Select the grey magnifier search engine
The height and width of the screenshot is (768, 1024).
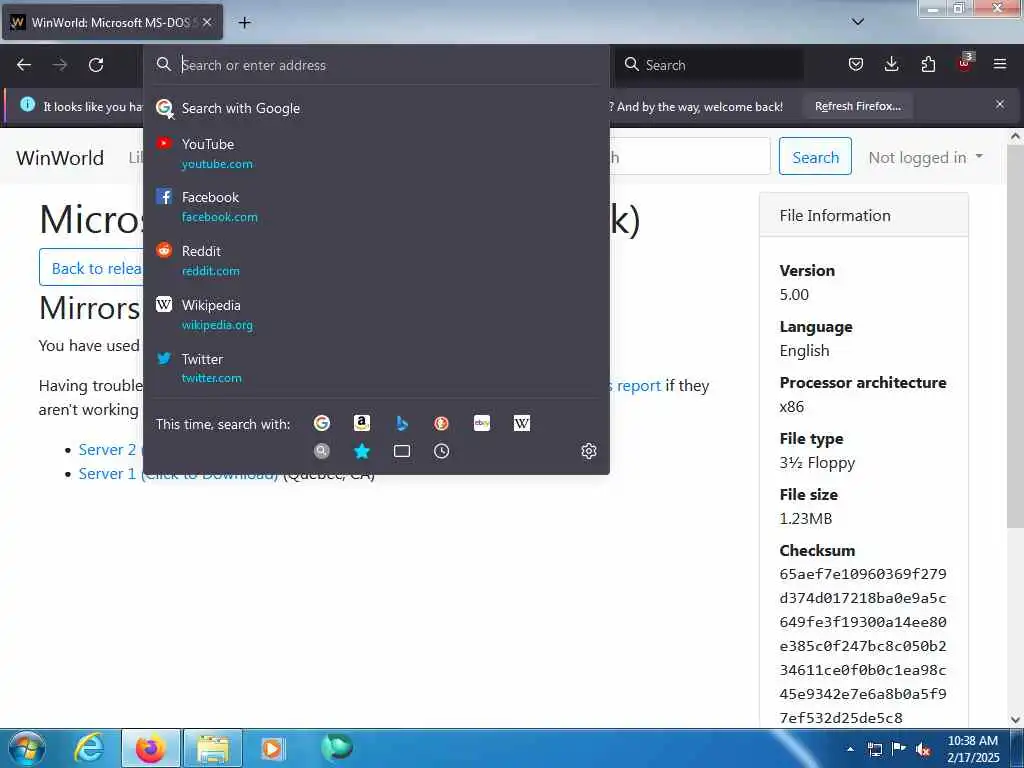[x=322, y=451]
